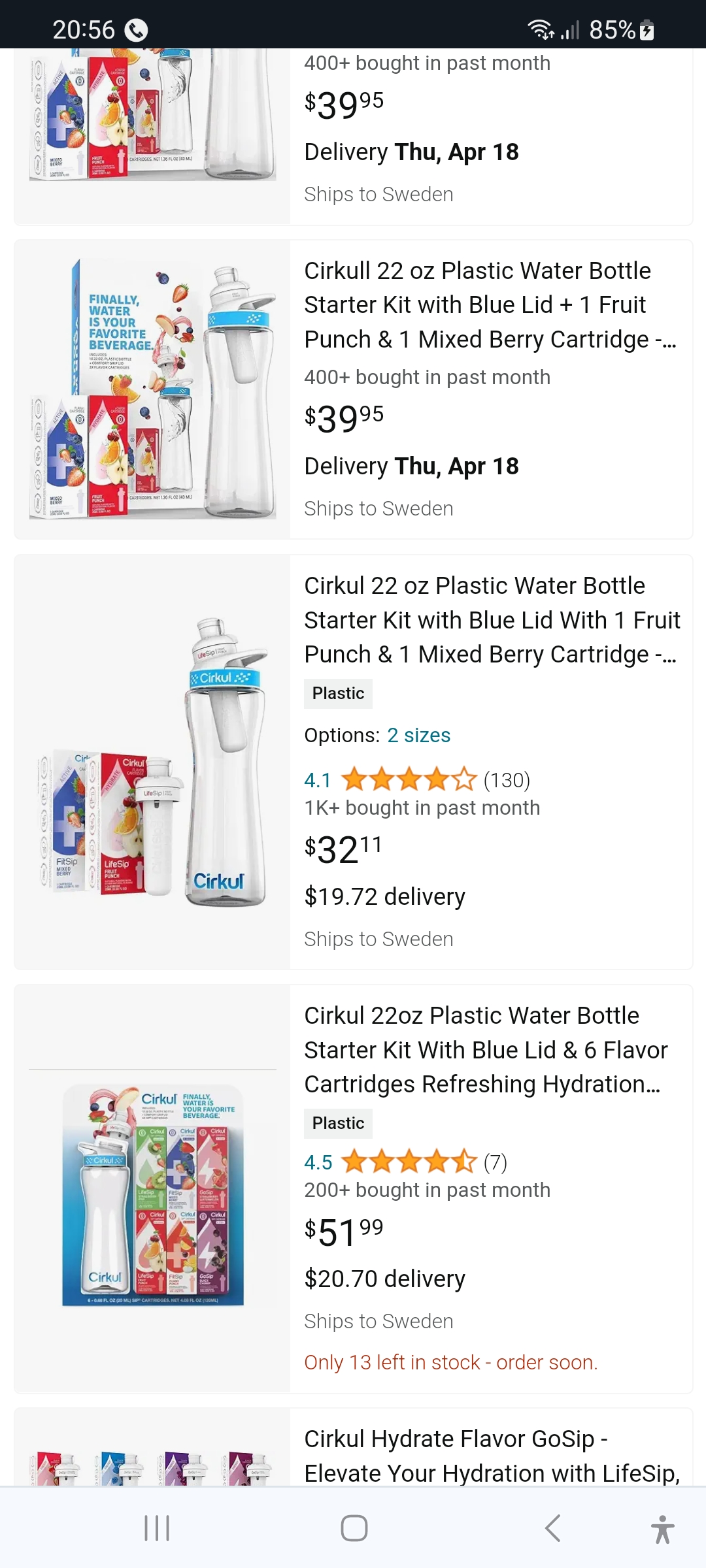Open the (130) reviews count
Image resolution: width=706 pixels, height=1568 pixels.
(507, 780)
